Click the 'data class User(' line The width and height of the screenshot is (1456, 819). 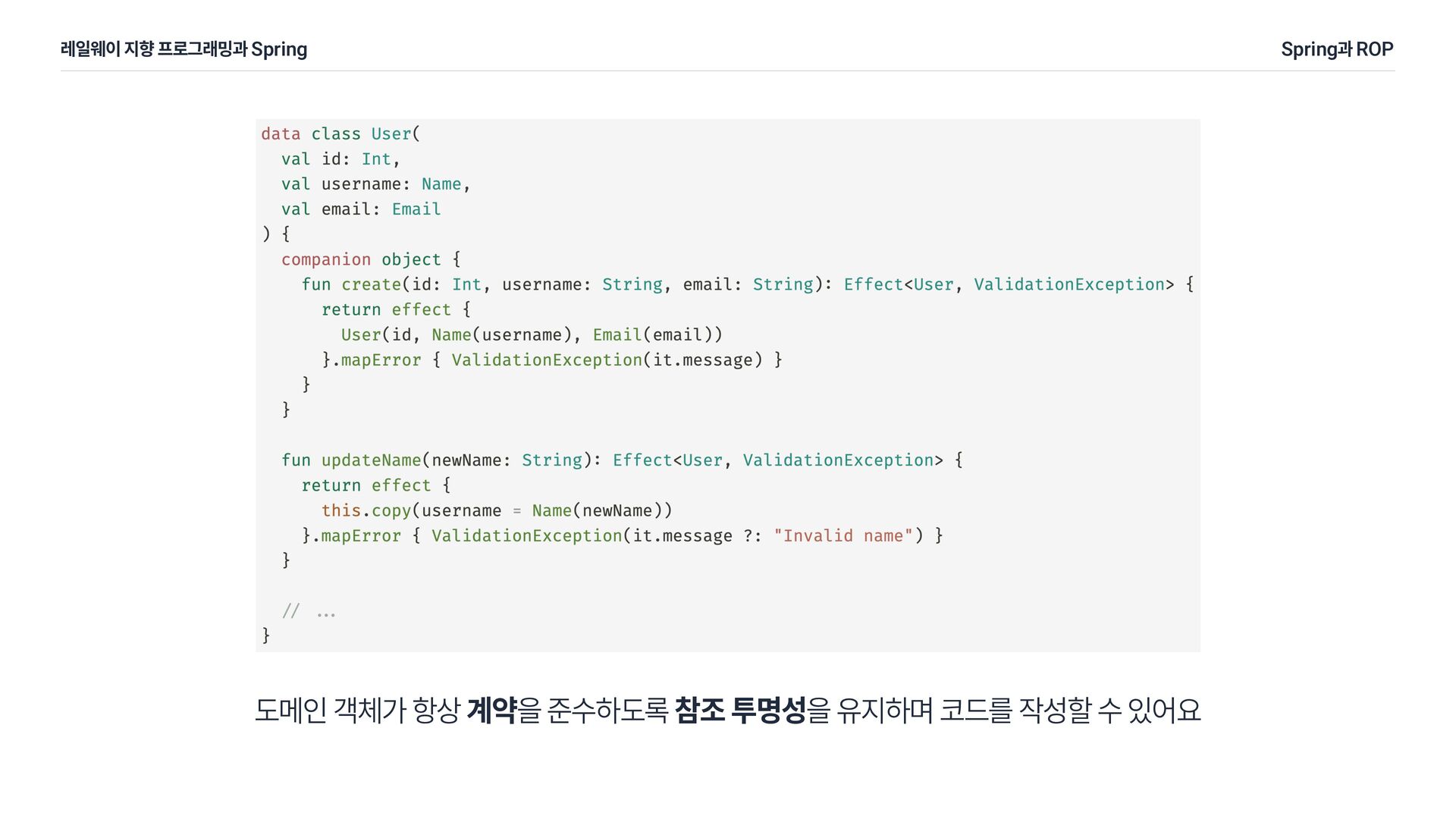(340, 134)
